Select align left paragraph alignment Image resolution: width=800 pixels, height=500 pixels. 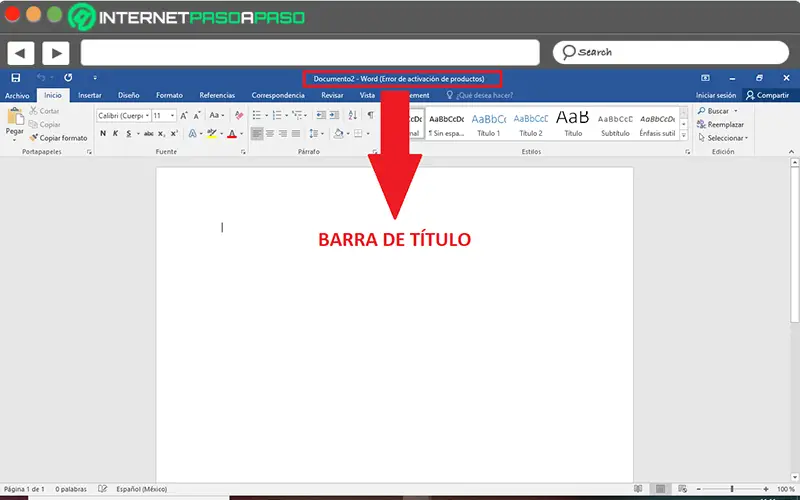[257, 134]
